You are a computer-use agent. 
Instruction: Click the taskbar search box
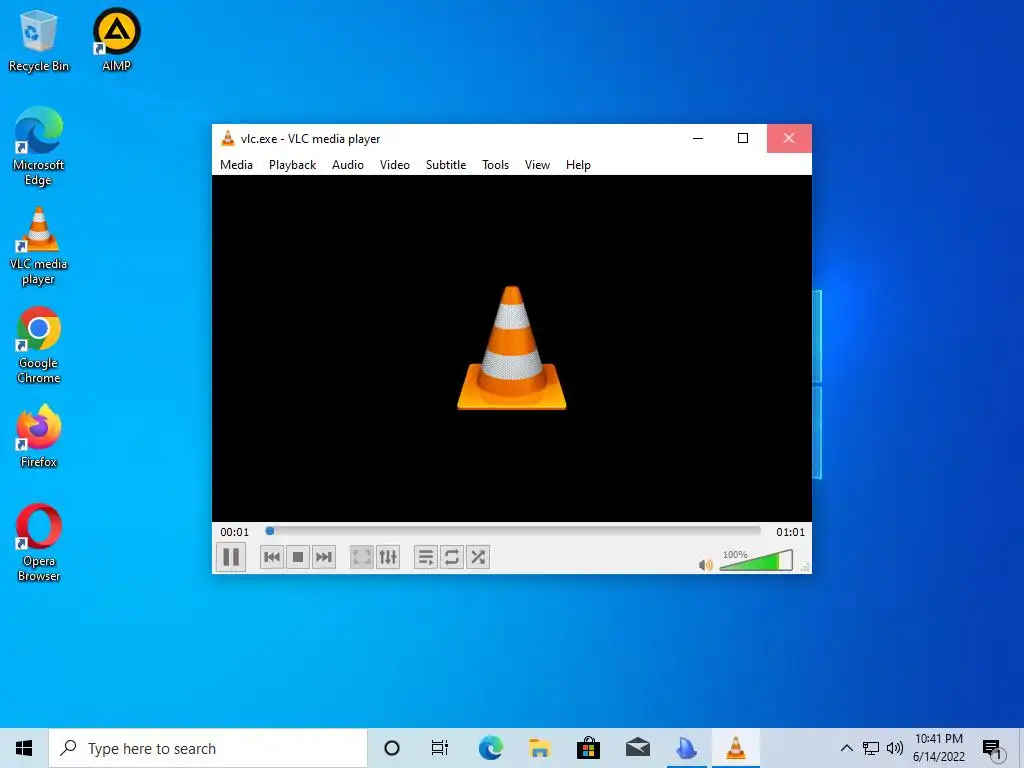click(208, 748)
